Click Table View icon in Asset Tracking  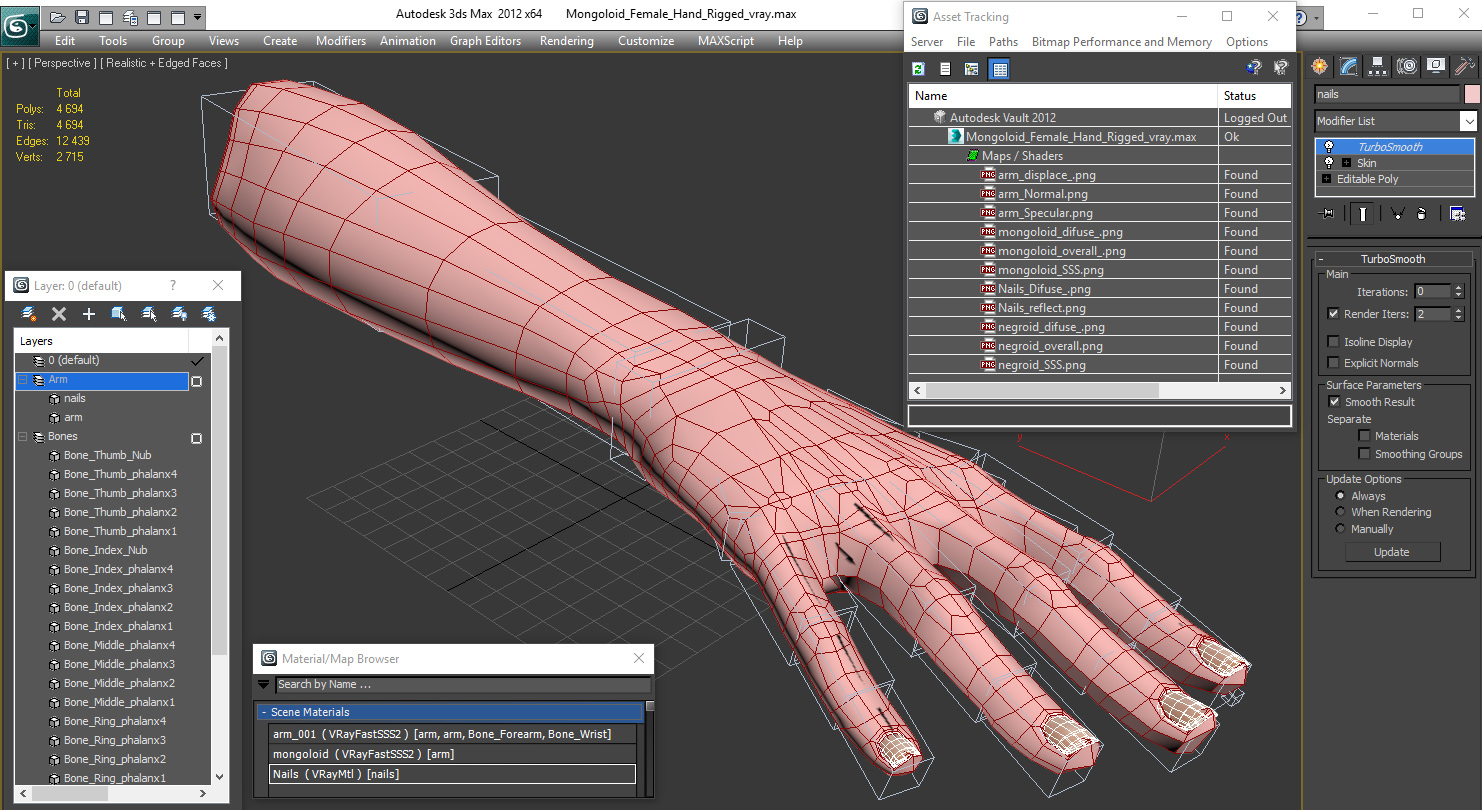click(999, 68)
